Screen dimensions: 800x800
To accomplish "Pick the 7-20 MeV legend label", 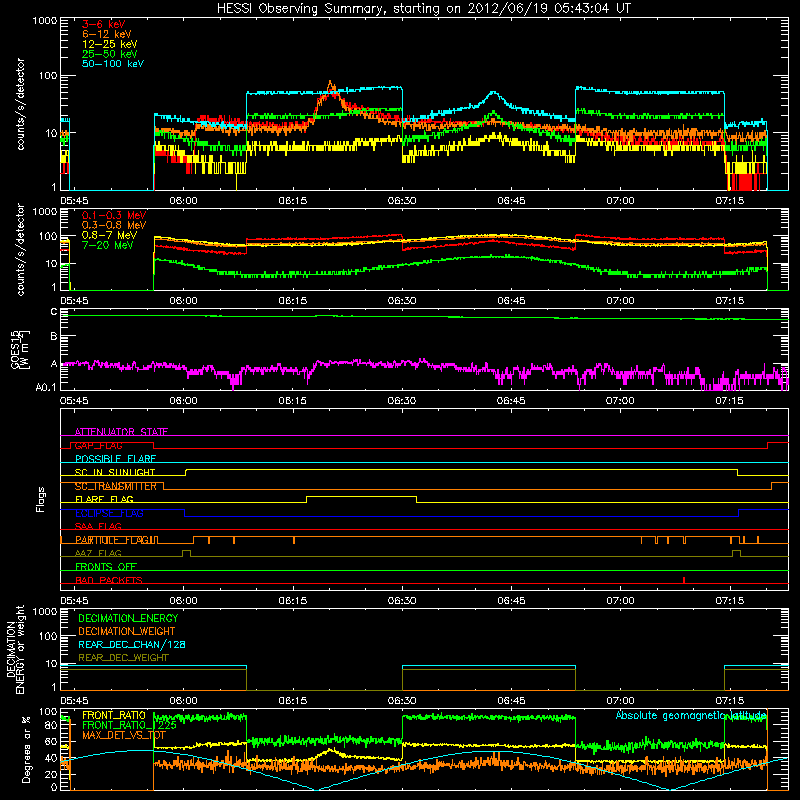I will click(107, 245).
